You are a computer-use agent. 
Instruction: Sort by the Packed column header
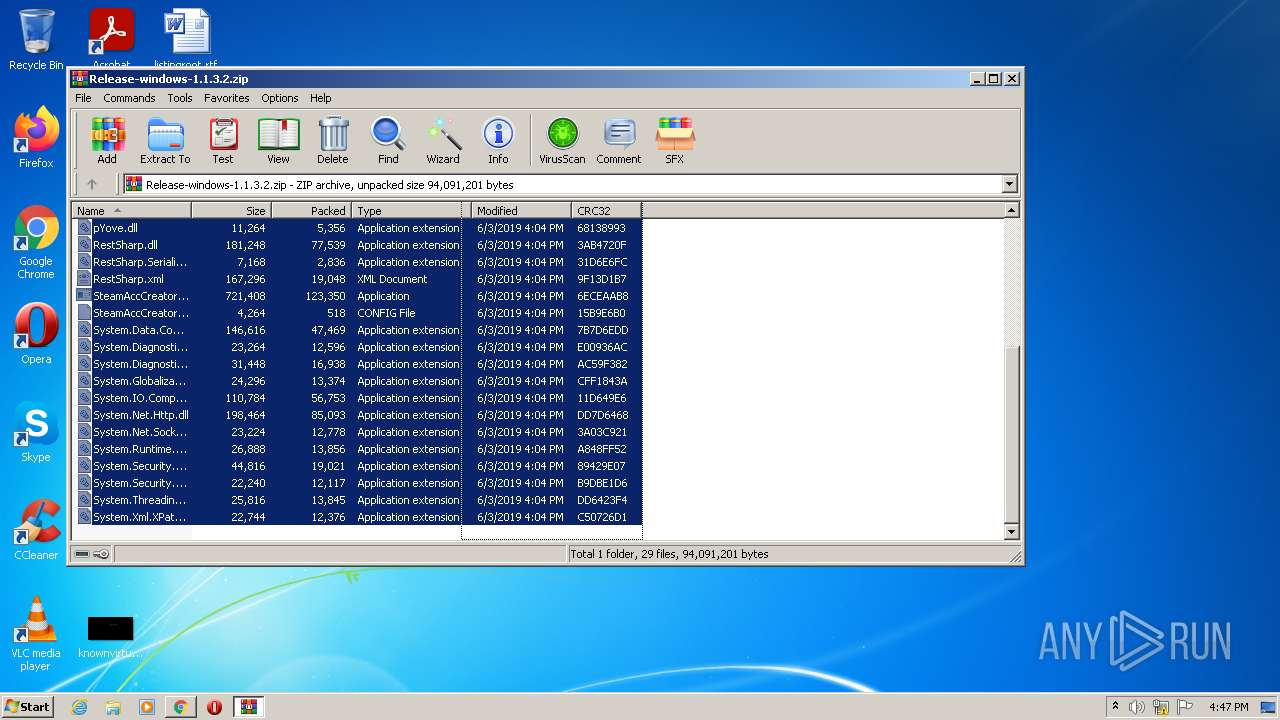311,210
